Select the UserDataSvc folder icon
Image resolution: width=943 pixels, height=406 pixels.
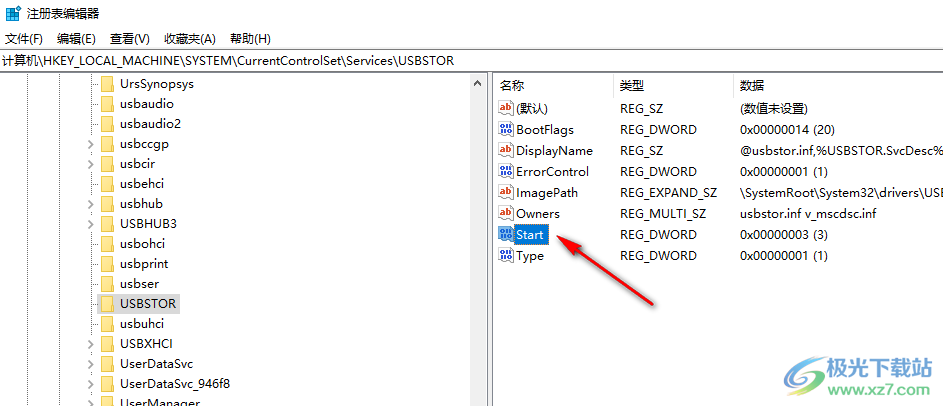107,364
